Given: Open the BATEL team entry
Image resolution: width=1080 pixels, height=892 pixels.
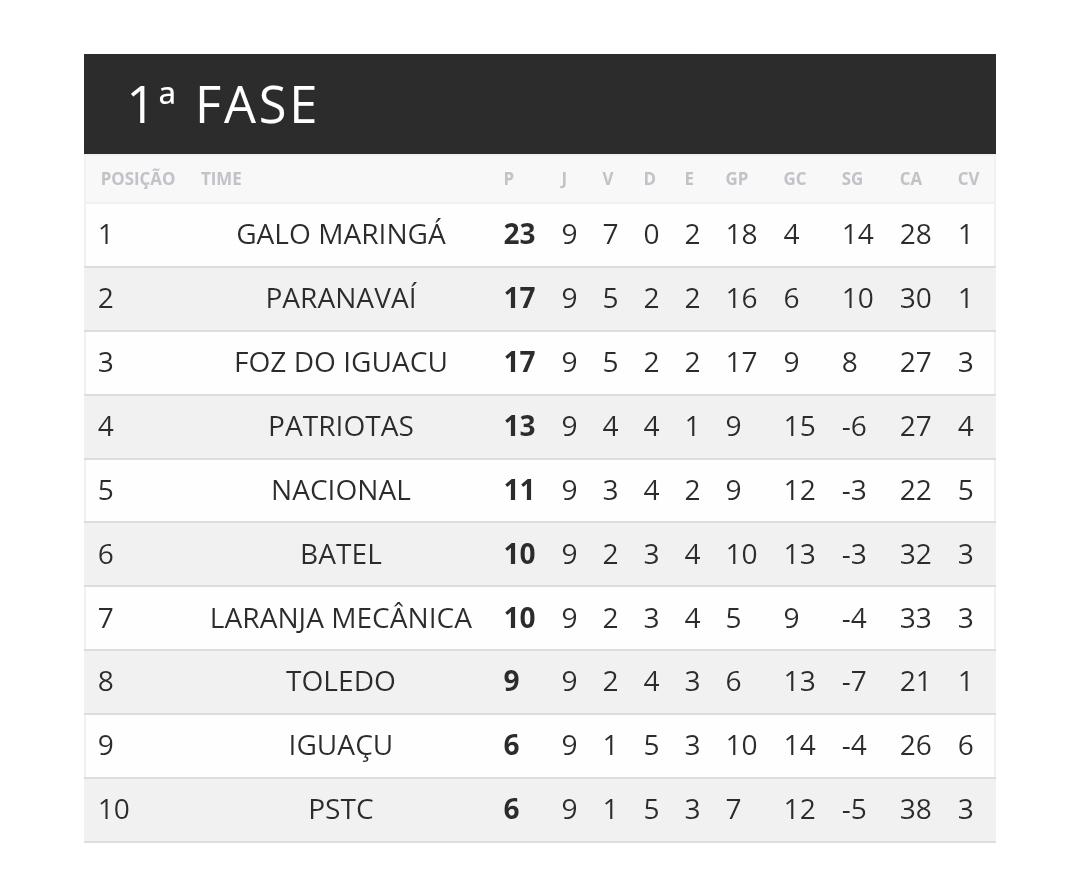Looking at the screenshot, I should [x=341, y=554].
